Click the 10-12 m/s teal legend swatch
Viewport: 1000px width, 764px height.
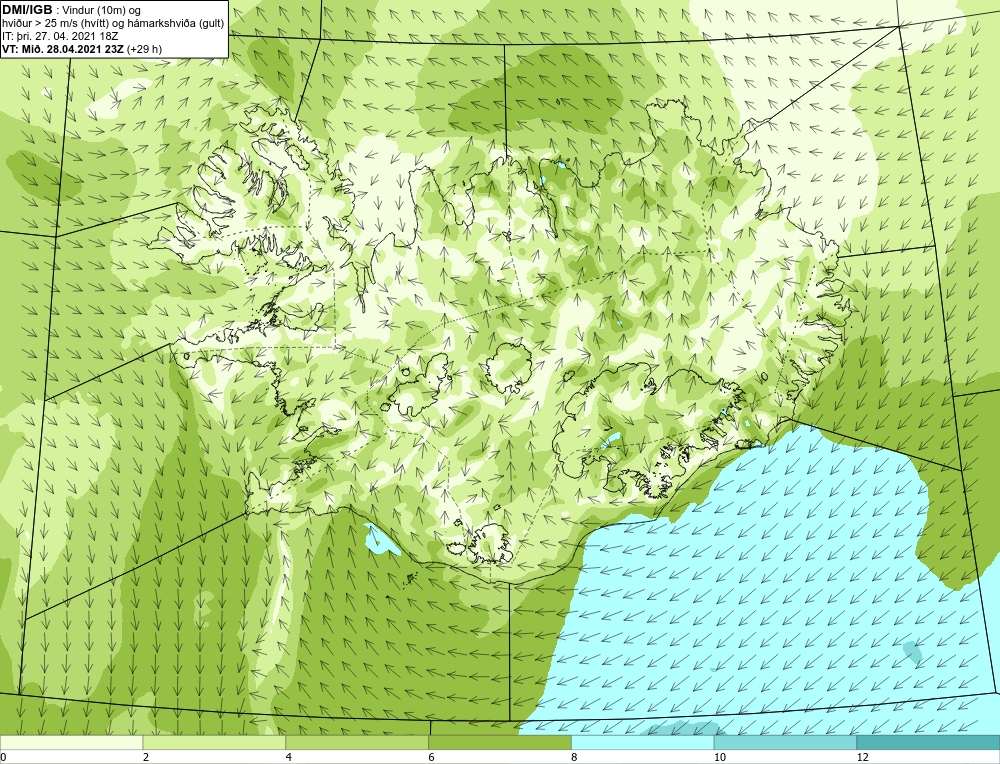(786, 743)
